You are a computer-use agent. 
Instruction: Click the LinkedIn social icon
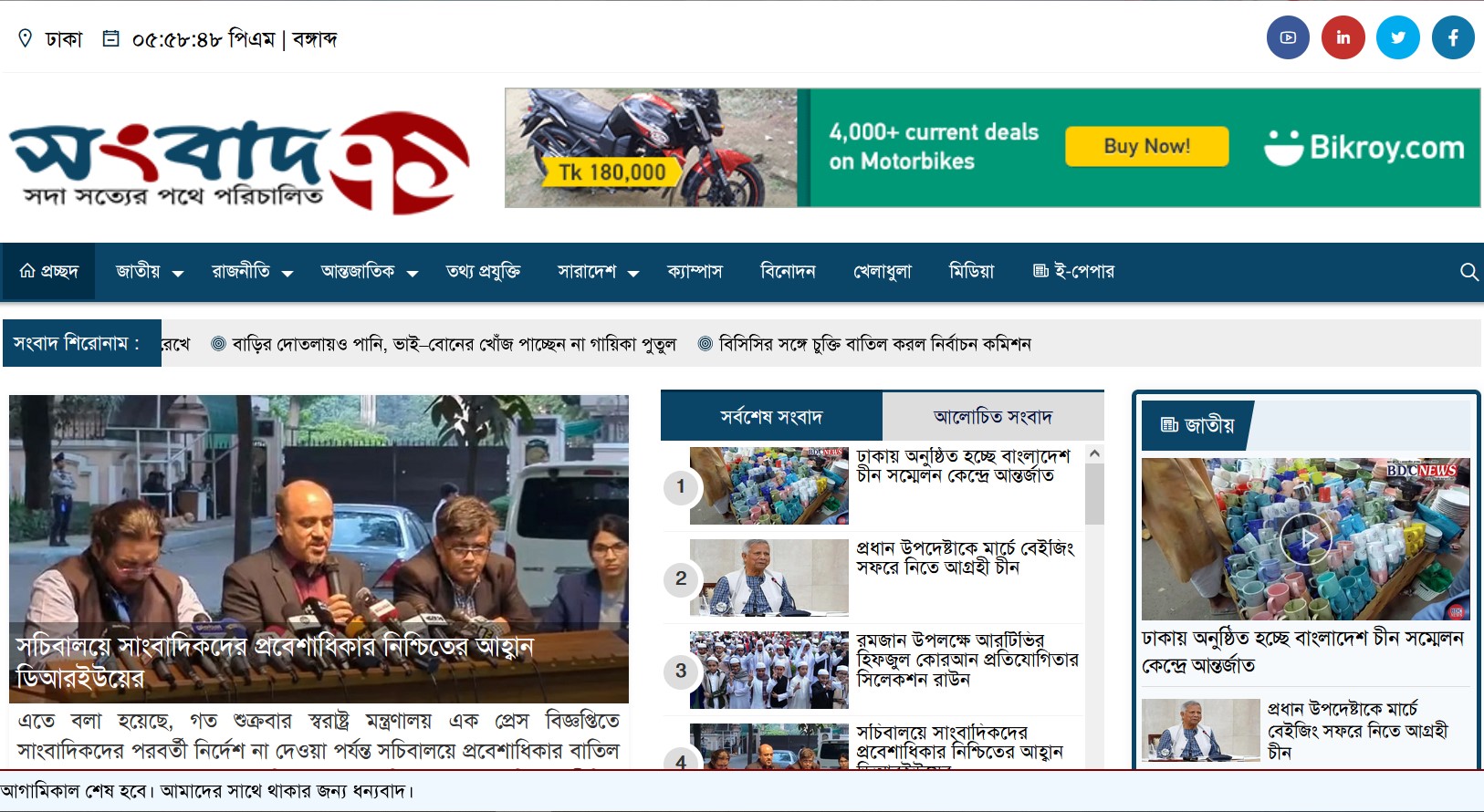coord(1343,38)
